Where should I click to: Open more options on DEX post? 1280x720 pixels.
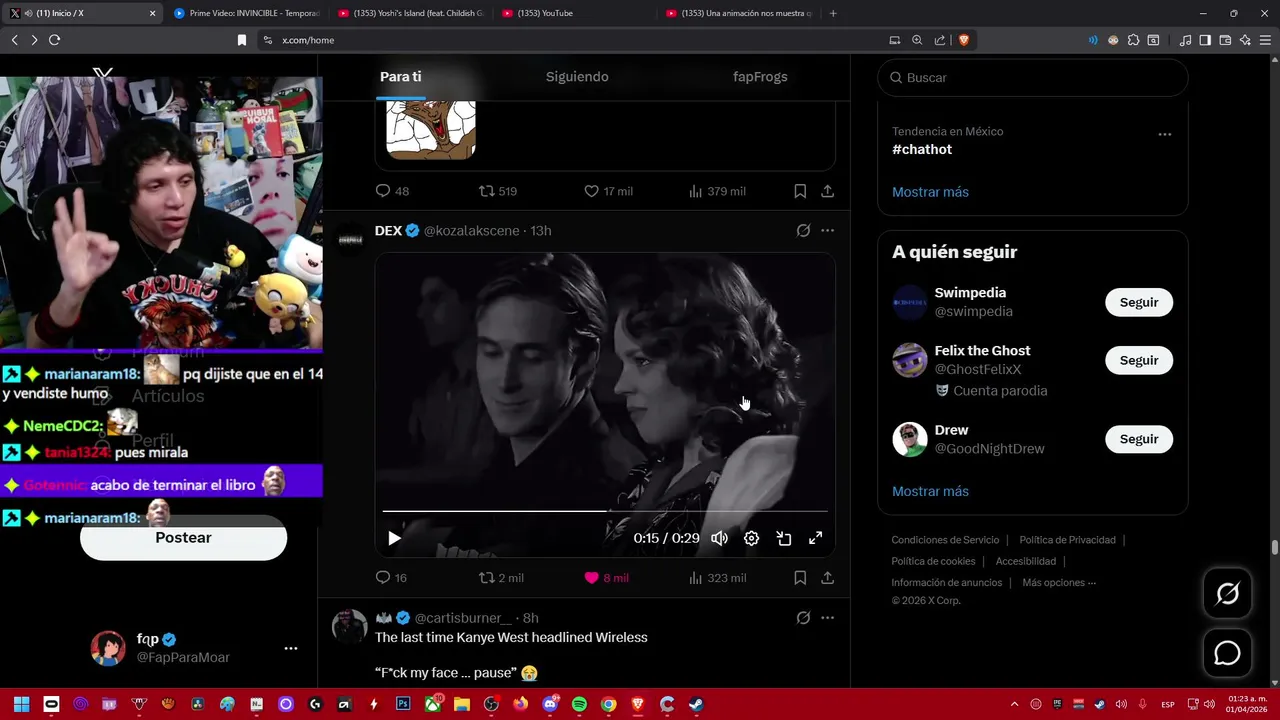827,231
